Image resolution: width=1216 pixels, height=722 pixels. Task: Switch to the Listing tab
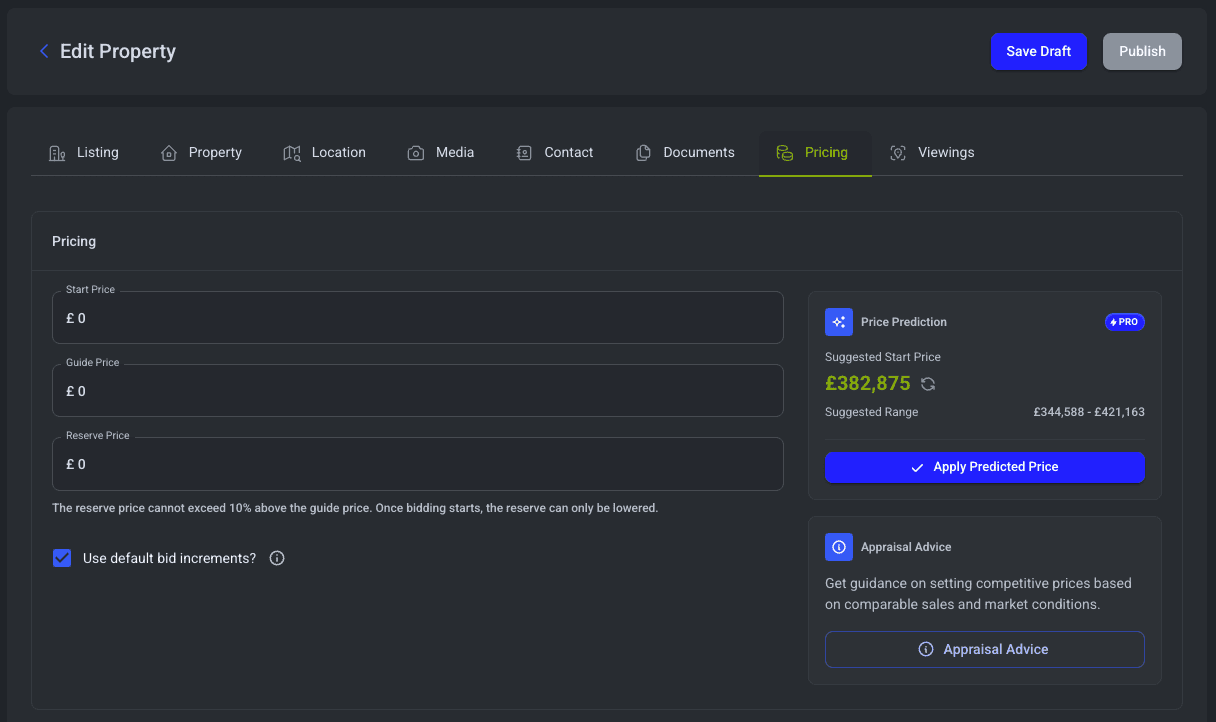pos(84,153)
